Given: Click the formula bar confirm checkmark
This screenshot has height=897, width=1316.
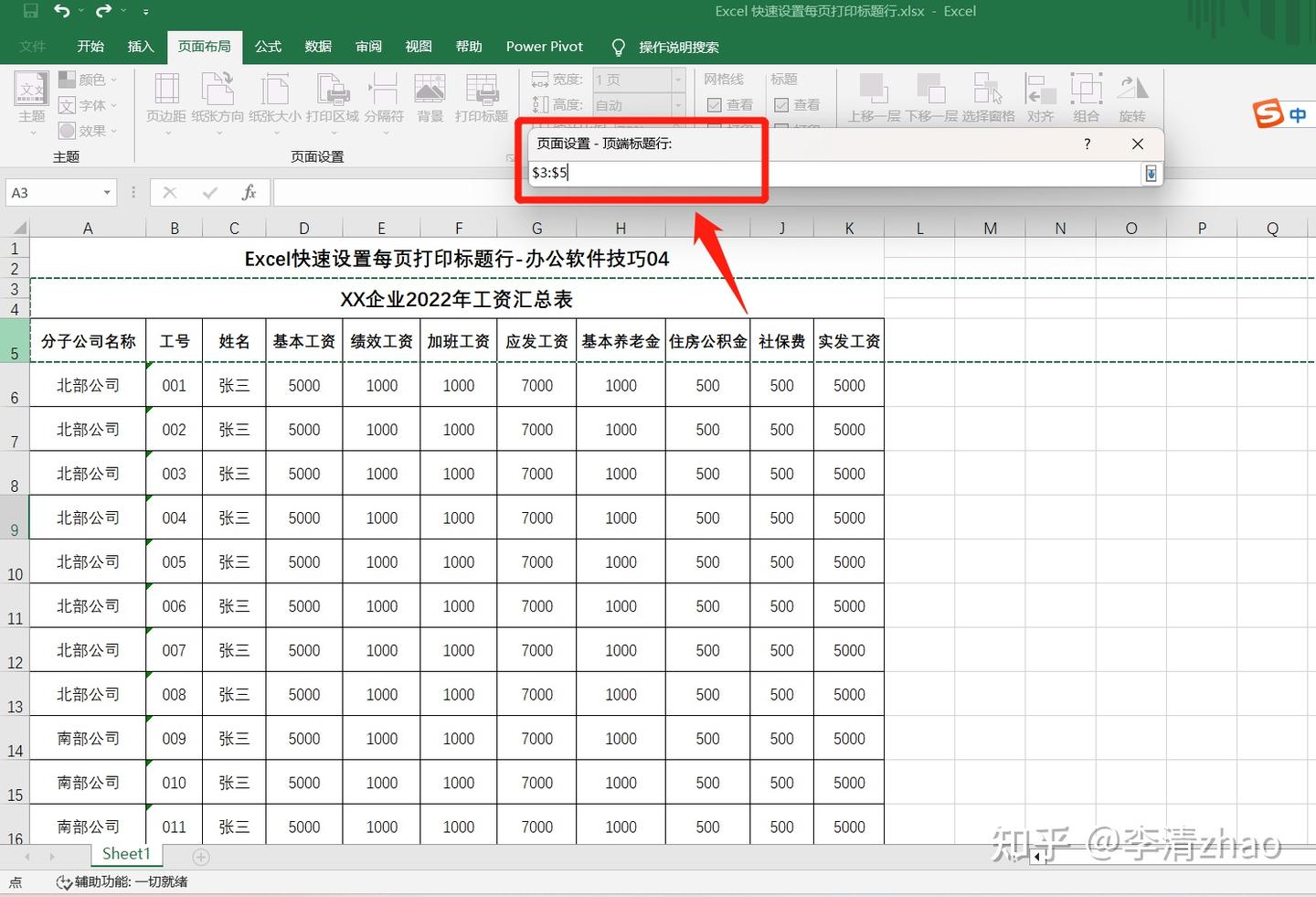Looking at the screenshot, I should pyautogui.click(x=210, y=193).
